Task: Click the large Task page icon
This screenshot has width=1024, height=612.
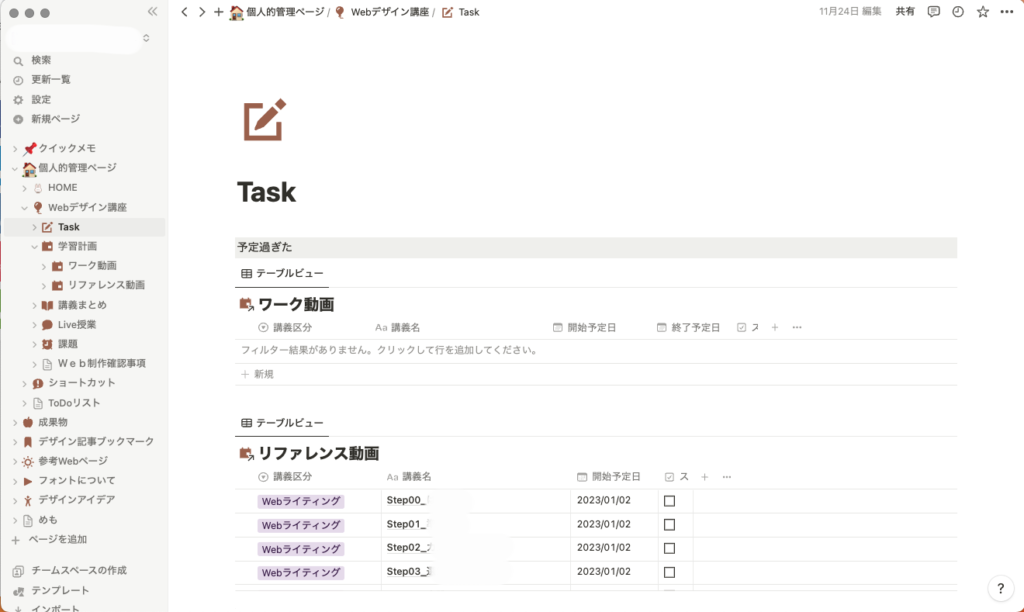Action: (x=265, y=120)
